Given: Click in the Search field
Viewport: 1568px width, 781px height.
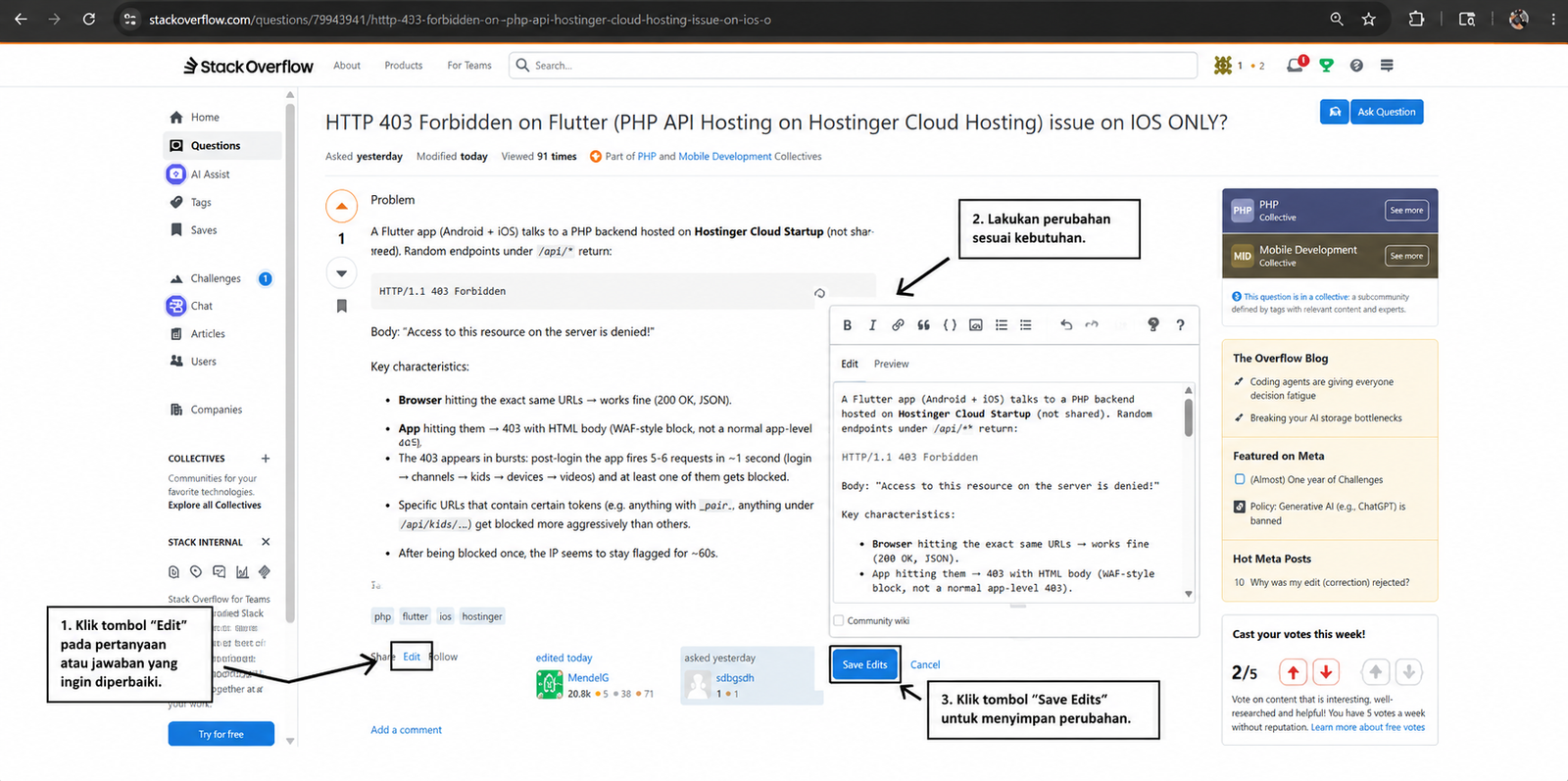Looking at the screenshot, I should (x=853, y=66).
